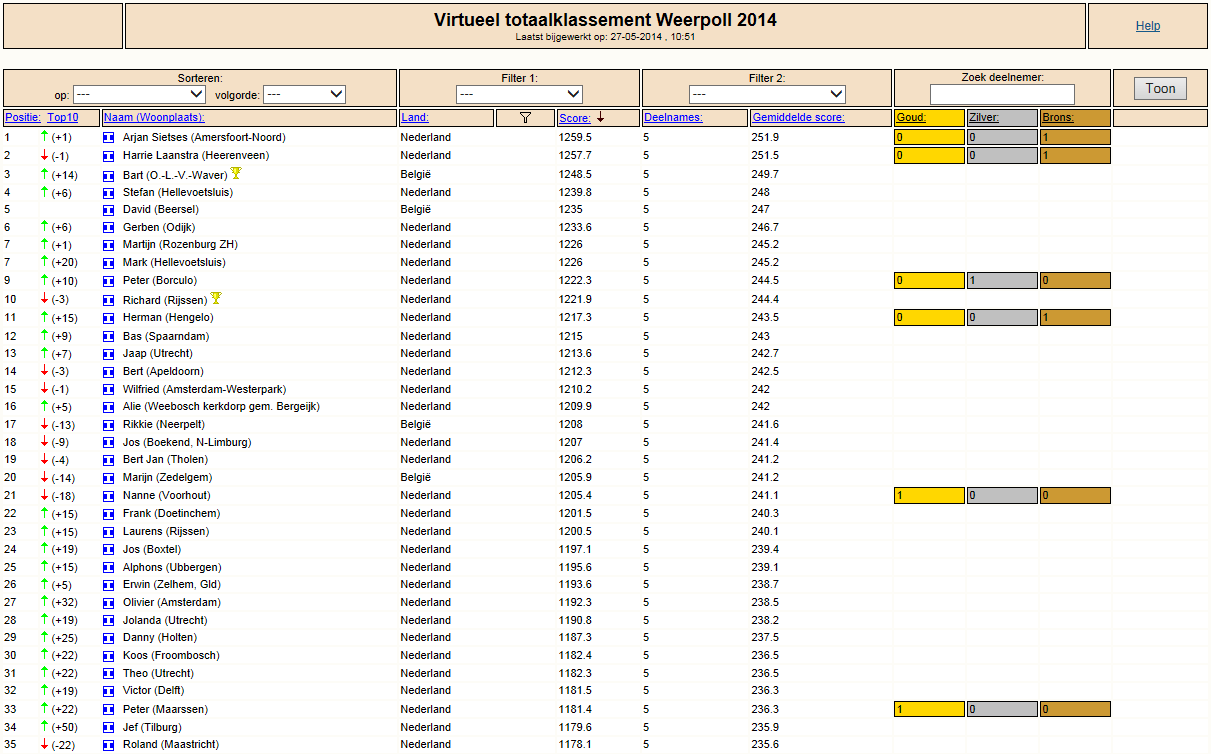The height and width of the screenshot is (754, 1211).
Task: Expand the Filter 2 dropdown
Action: coord(767,95)
